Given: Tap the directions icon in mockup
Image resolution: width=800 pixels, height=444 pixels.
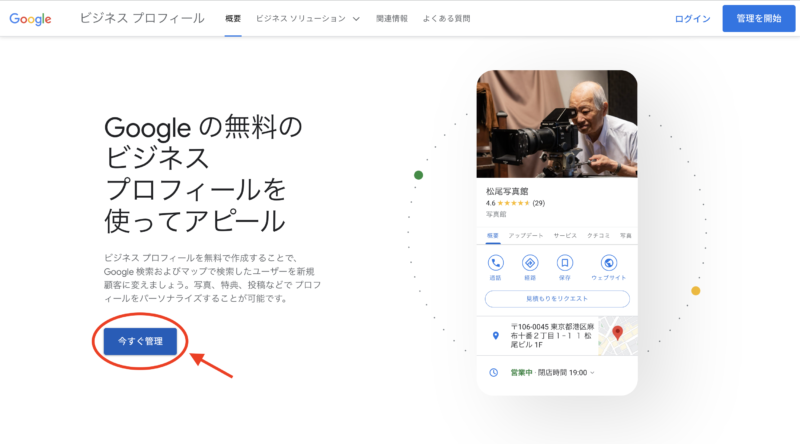Looking at the screenshot, I should pyautogui.click(x=530, y=263).
